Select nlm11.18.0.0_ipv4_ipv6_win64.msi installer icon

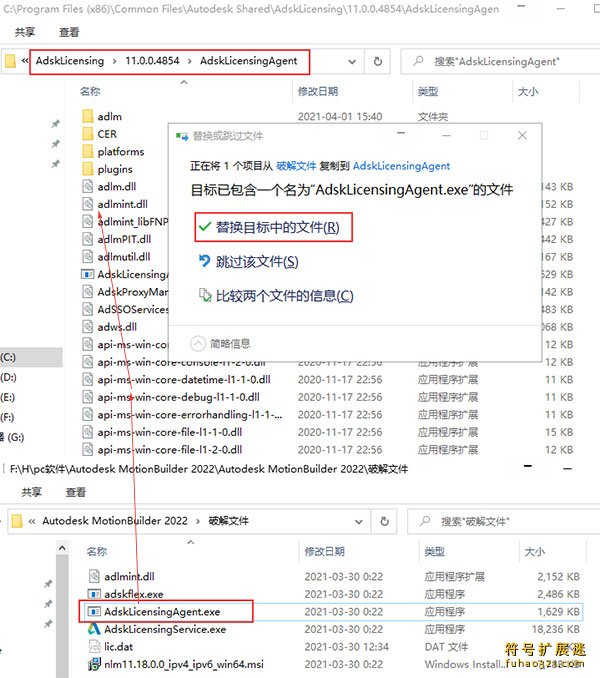(x=94, y=664)
